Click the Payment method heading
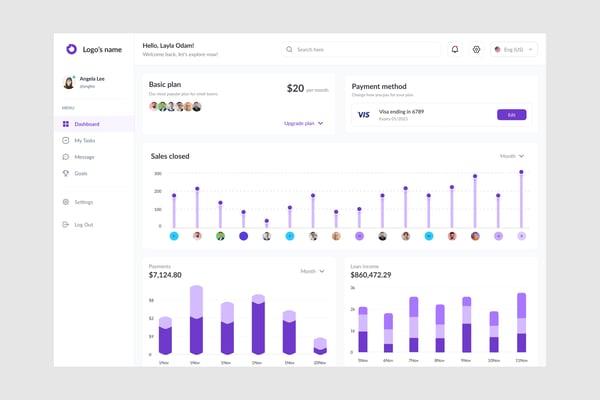Screen dimensions: 600x400 (x=379, y=87)
